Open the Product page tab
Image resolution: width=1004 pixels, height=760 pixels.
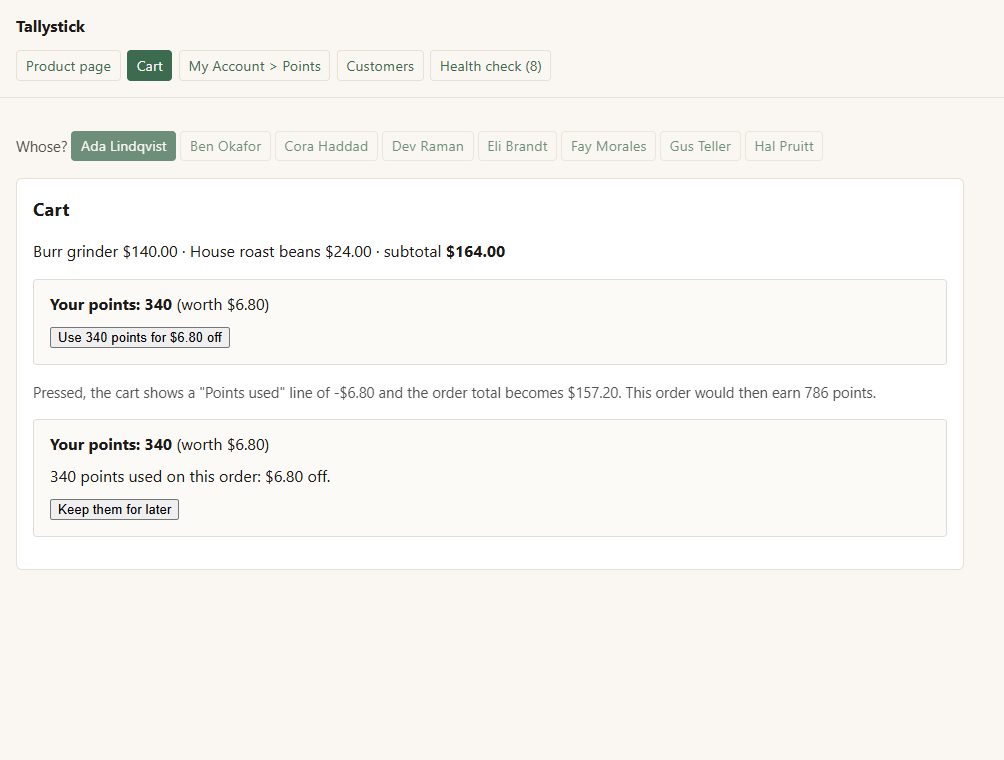click(69, 66)
